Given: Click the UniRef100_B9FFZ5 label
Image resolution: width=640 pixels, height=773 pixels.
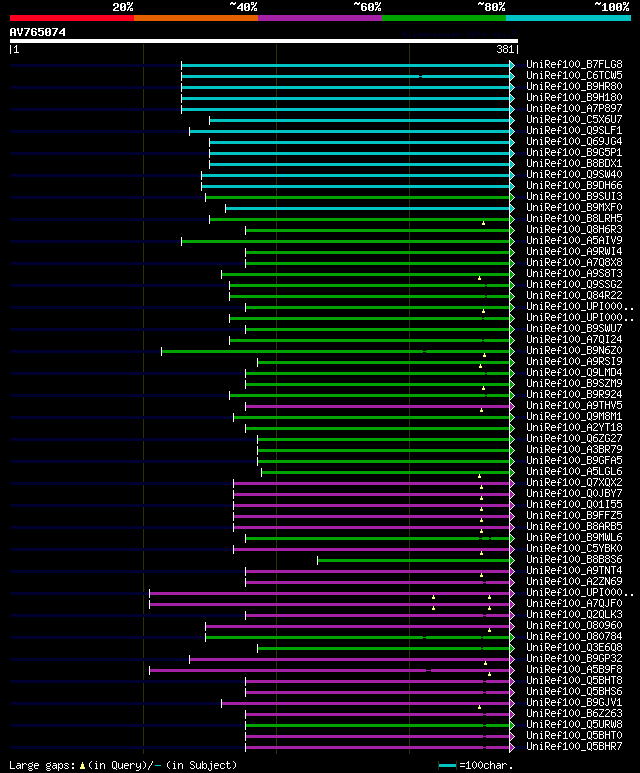Looking at the screenshot, I should (x=574, y=516).
